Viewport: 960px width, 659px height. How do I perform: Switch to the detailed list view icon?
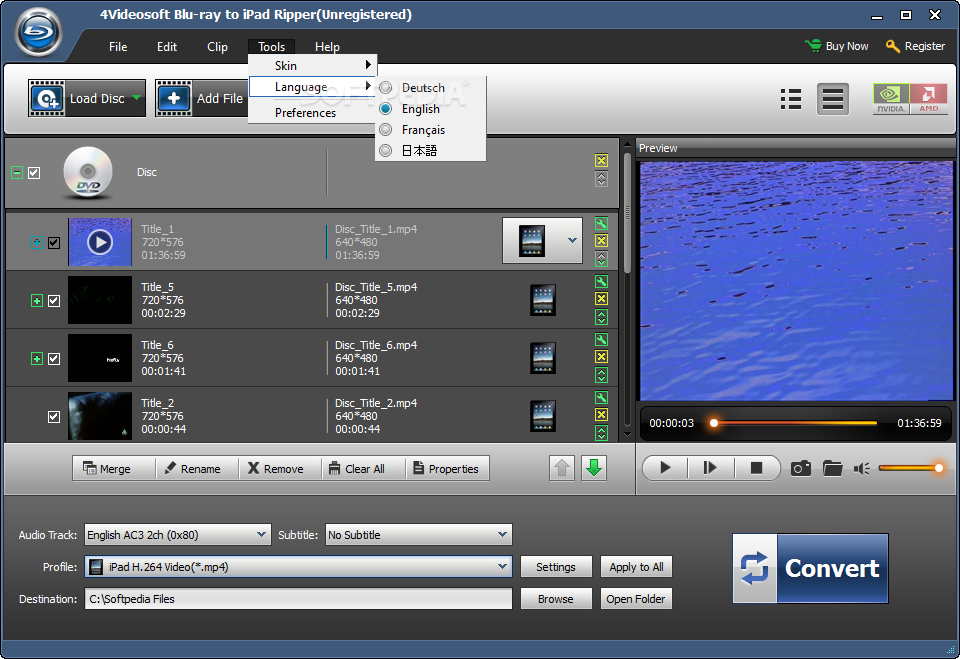pyautogui.click(x=833, y=99)
